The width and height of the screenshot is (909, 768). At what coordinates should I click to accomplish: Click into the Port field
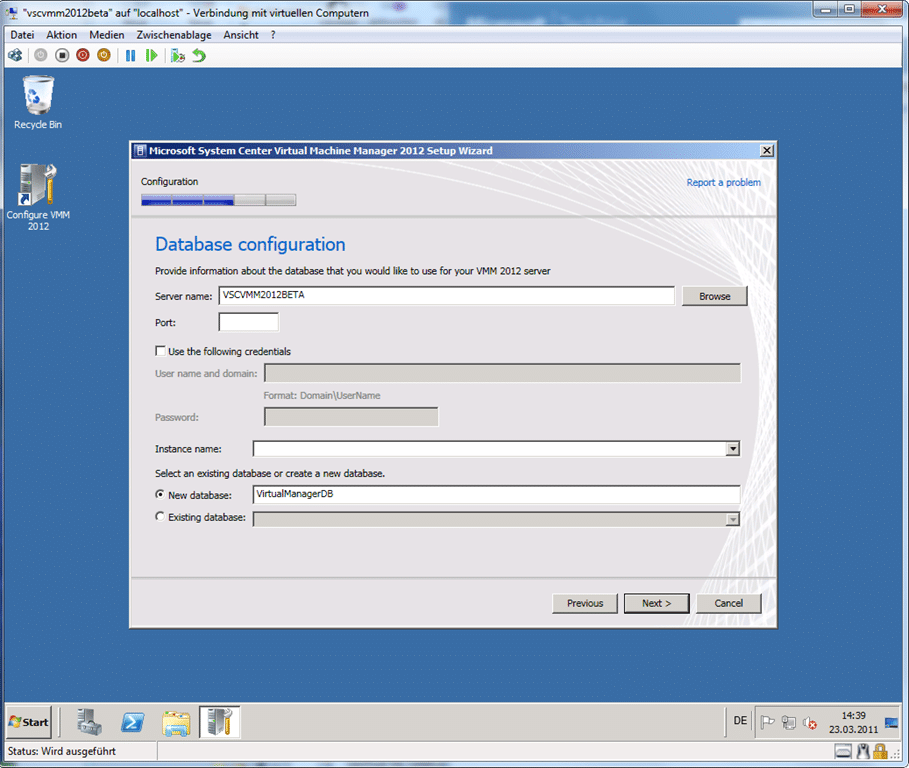tap(248, 322)
